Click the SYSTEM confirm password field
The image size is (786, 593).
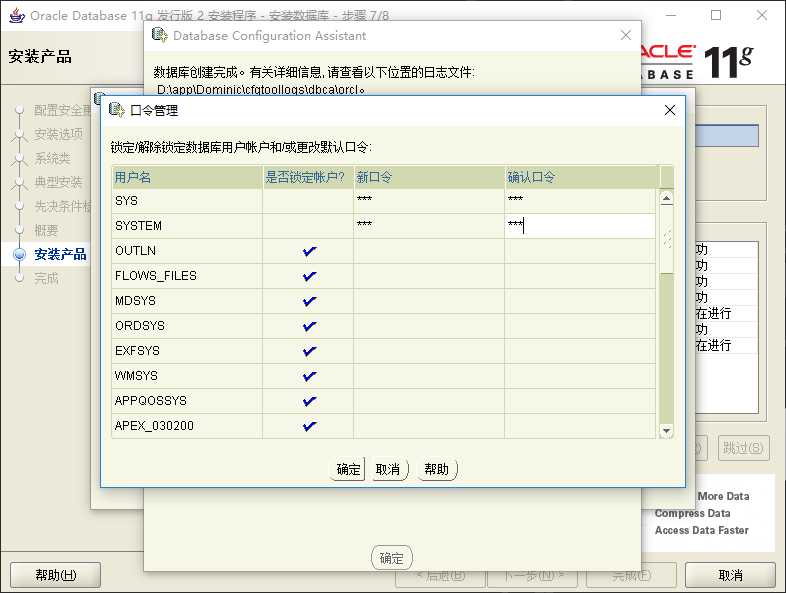580,226
